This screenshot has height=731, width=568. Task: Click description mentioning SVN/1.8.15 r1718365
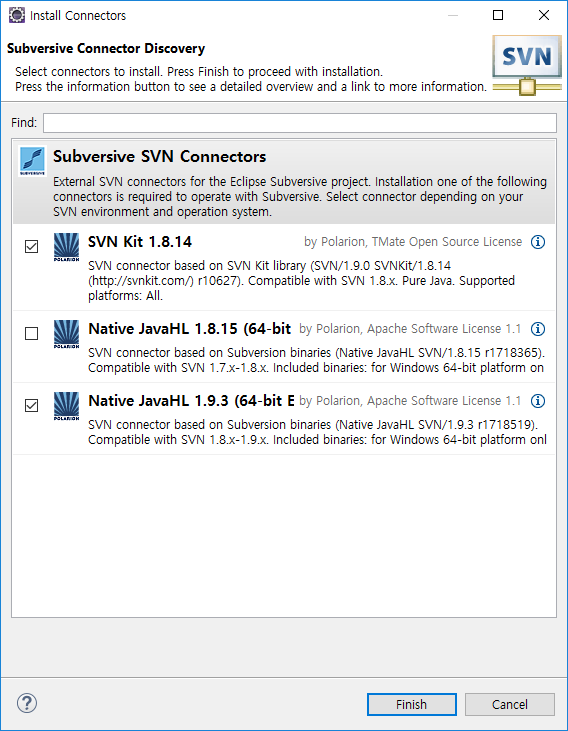pos(317,360)
